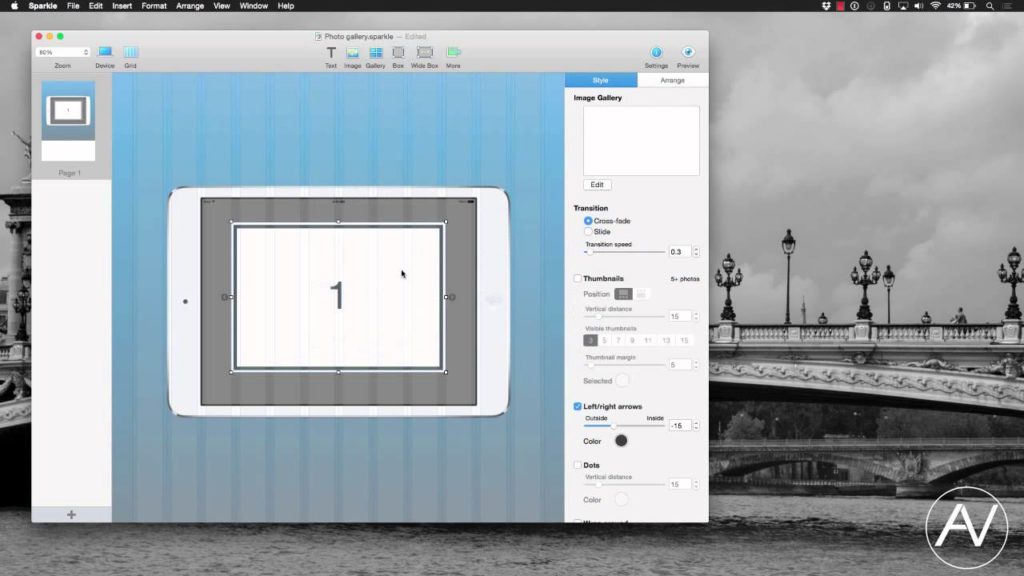Open the More toolbar item
The height and width of the screenshot is (576, 1024).
pos(453,52)
